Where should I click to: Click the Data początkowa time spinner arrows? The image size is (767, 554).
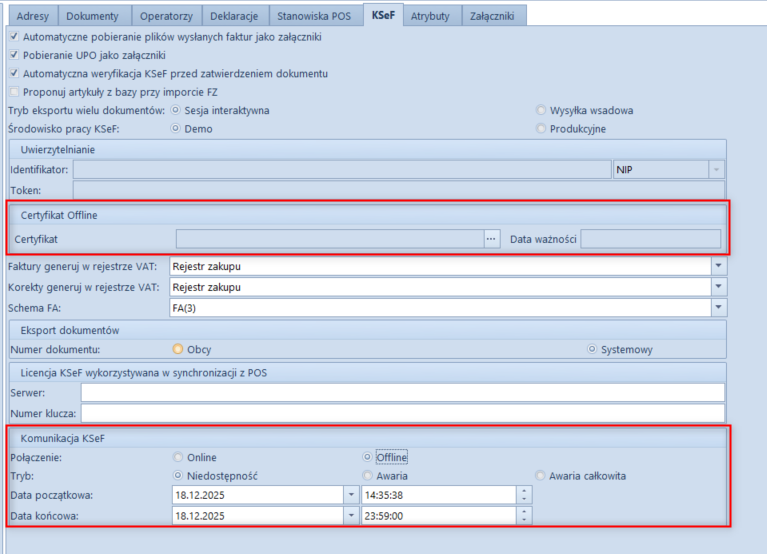pos(525,494)
